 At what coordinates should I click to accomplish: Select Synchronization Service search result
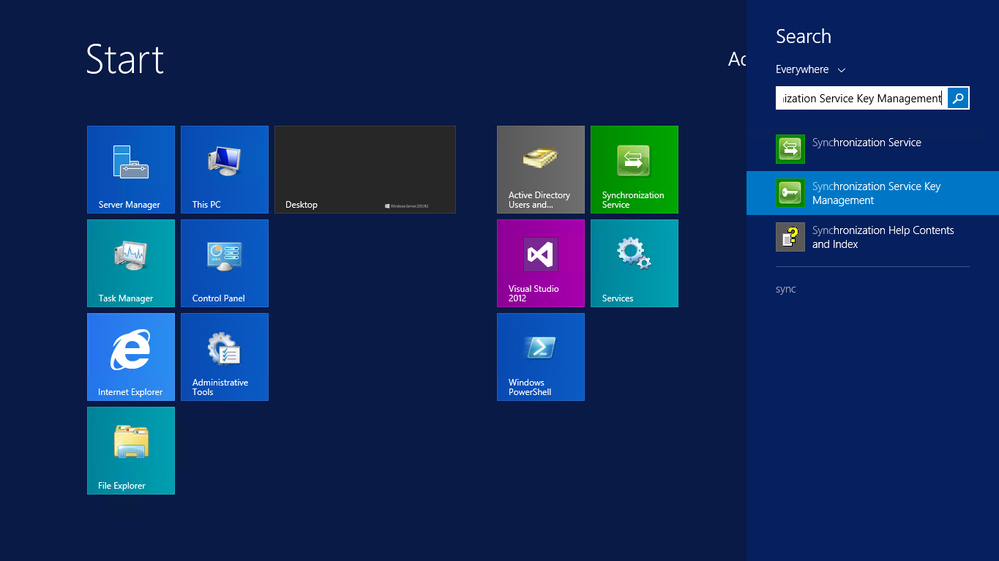coord(872,149)
